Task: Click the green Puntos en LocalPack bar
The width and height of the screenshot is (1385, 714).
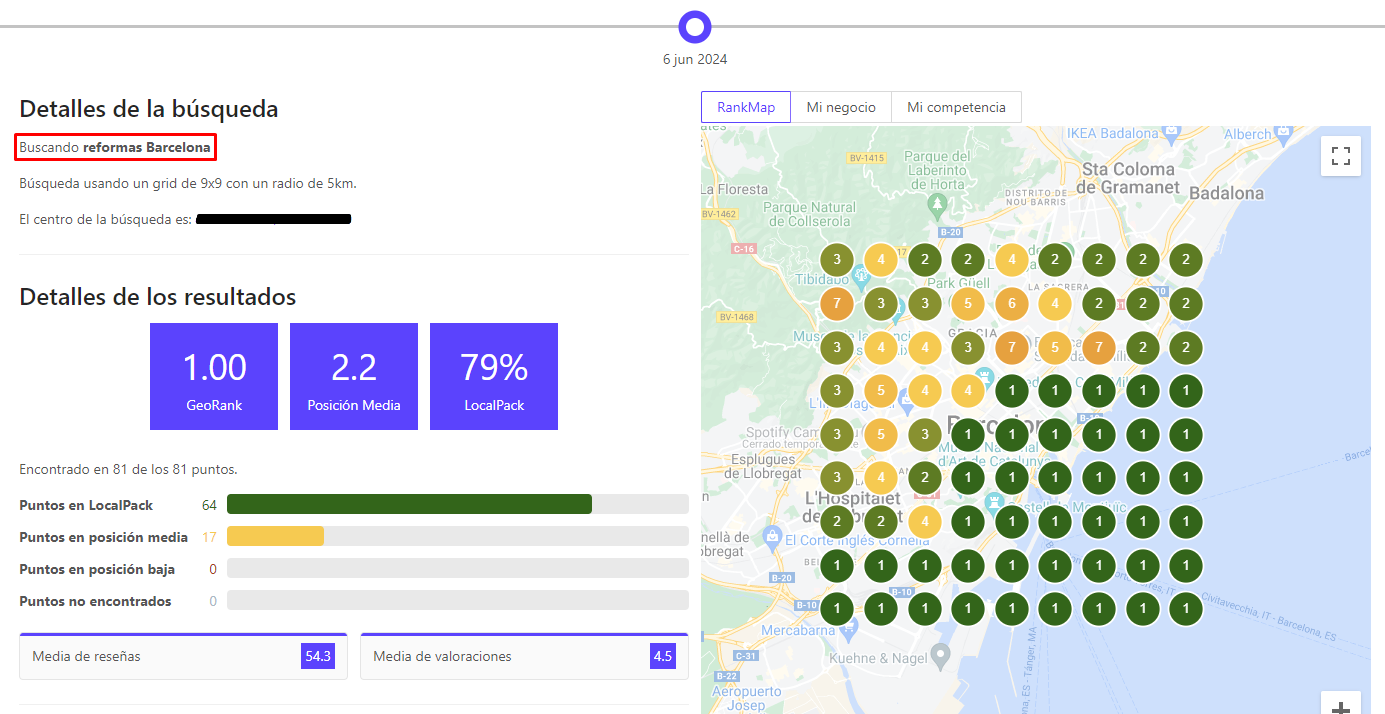Action: click(x=409, y=504)
